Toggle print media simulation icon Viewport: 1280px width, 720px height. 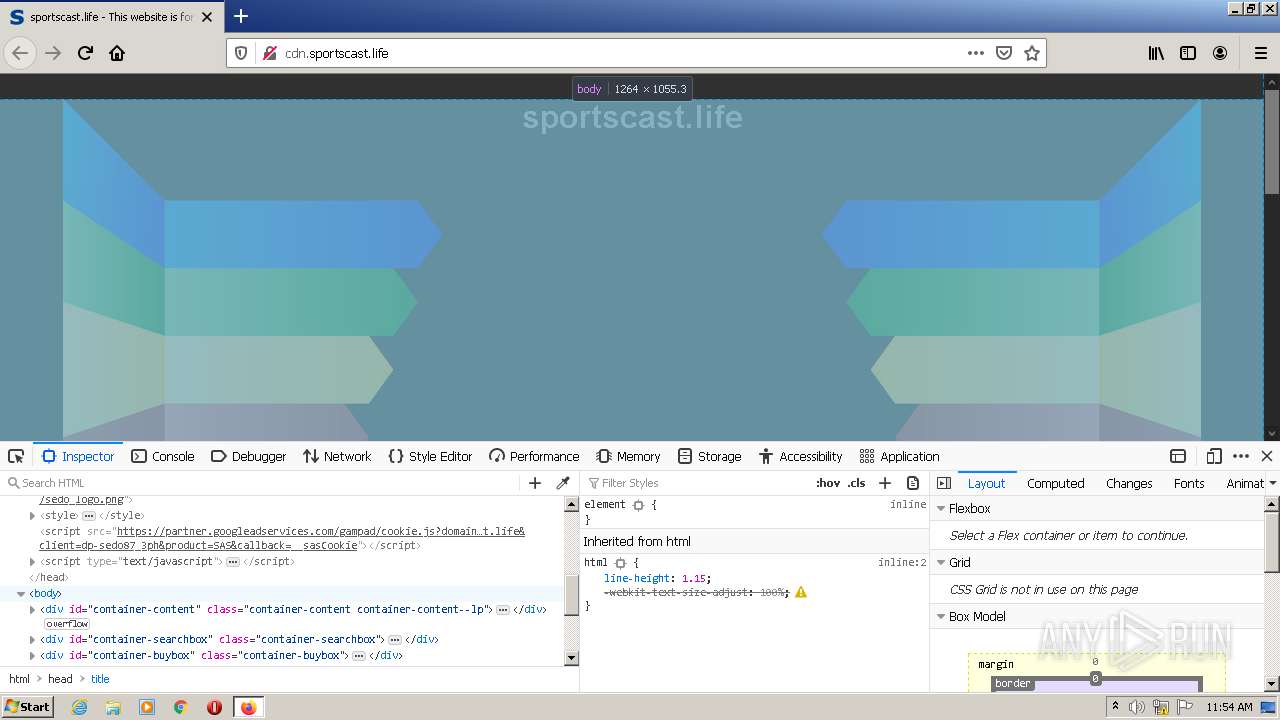pyautogui.click(x=912, y=483)
